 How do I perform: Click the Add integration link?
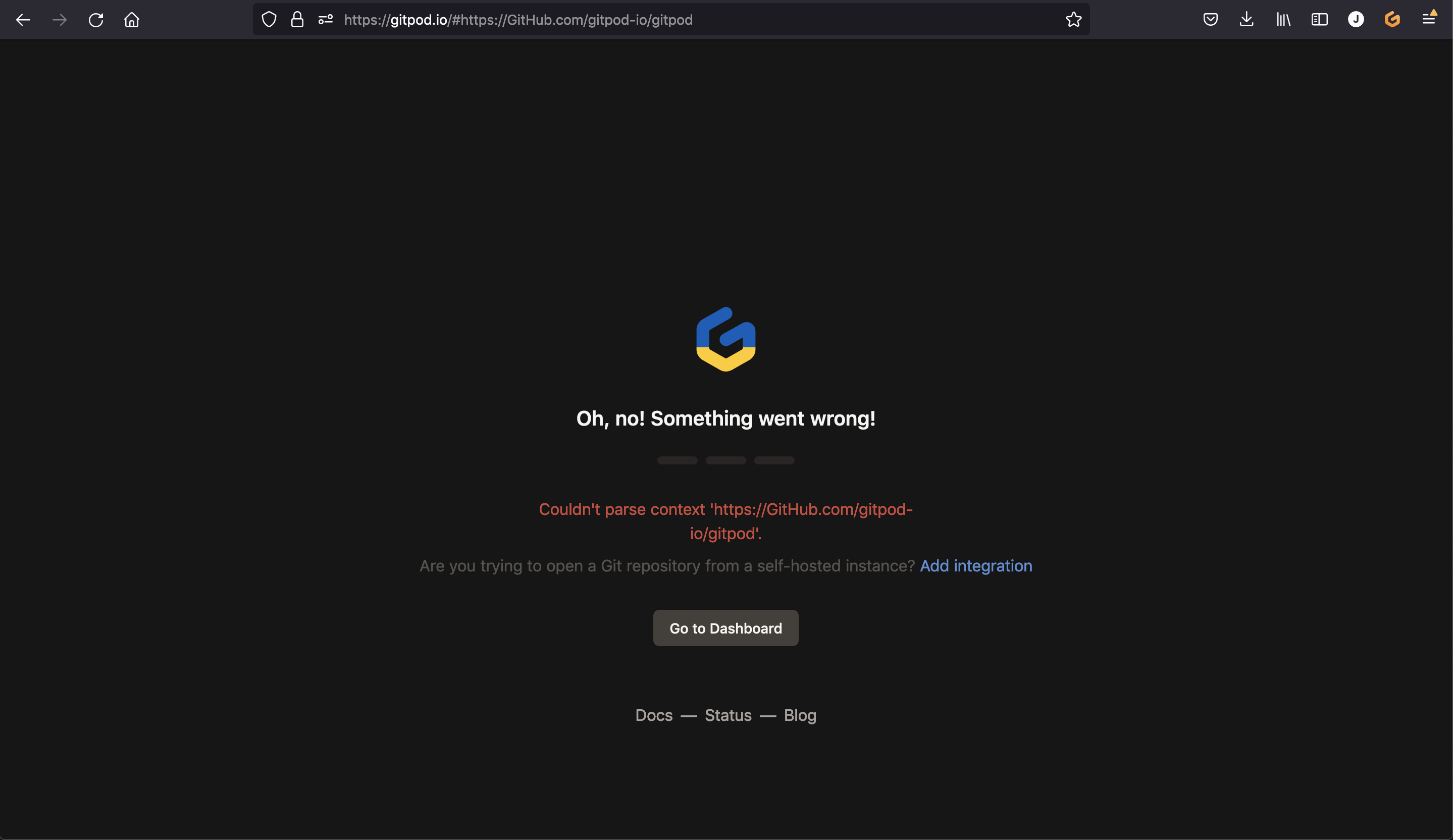(x=975, y=566)
